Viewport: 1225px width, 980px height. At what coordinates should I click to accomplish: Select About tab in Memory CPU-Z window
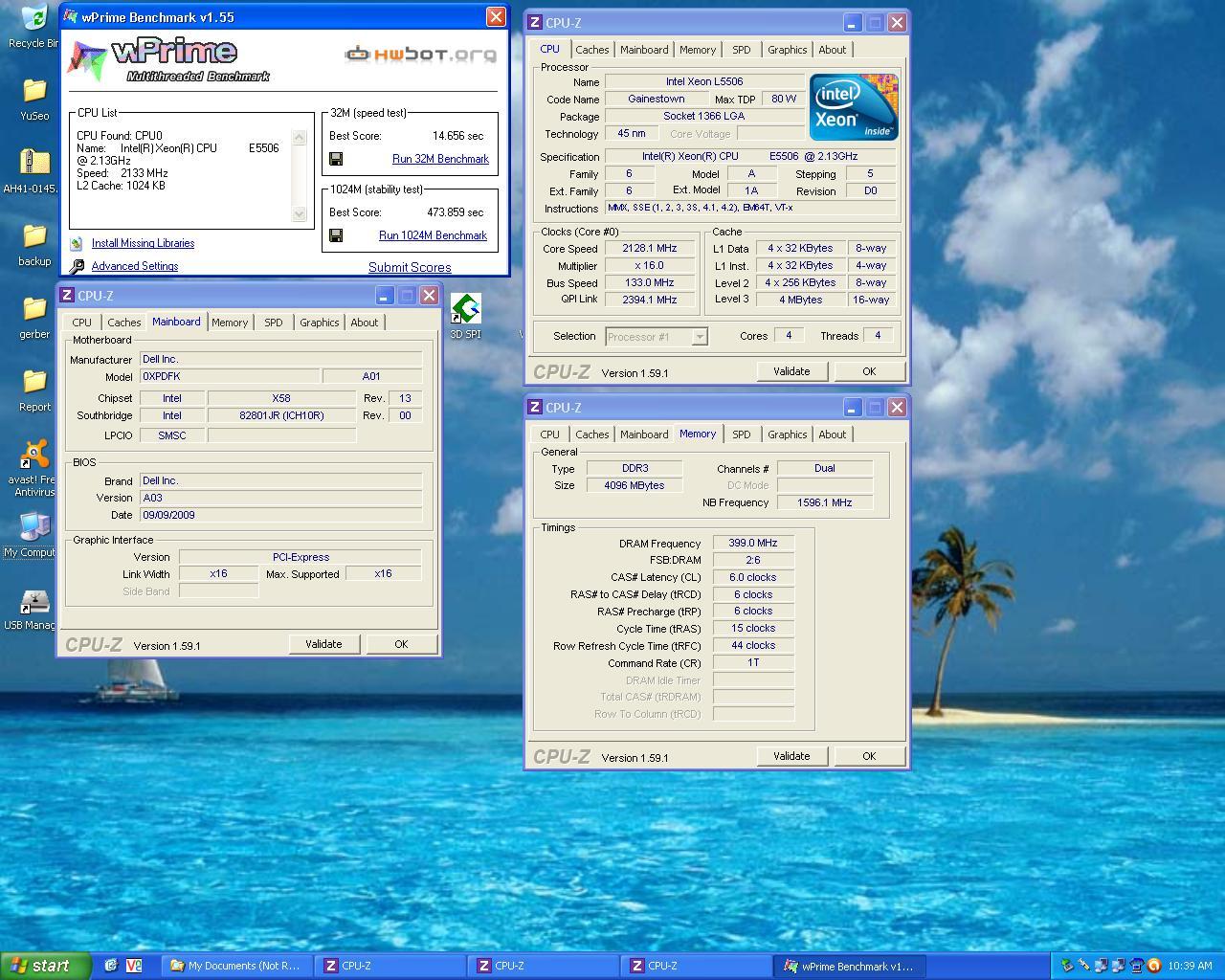tap(833, 434)
